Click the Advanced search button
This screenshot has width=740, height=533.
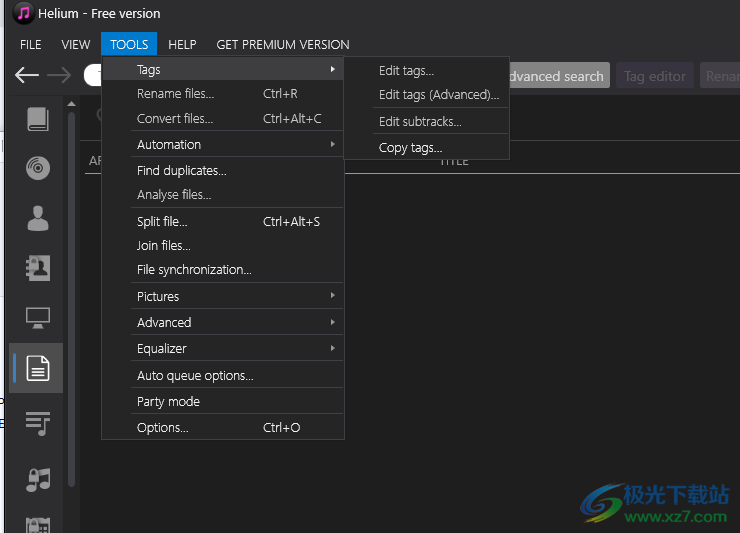[556, 76]
